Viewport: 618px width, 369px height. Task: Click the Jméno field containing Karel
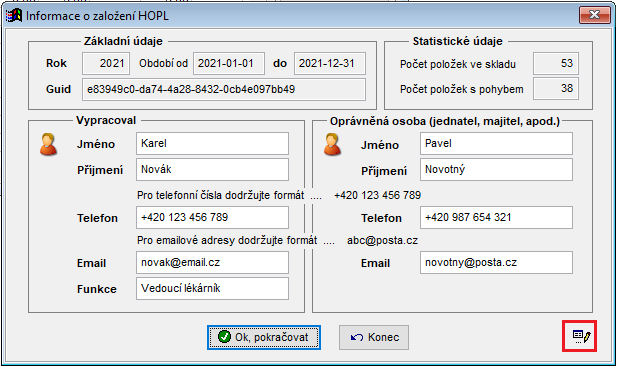[x=212, y=144]
